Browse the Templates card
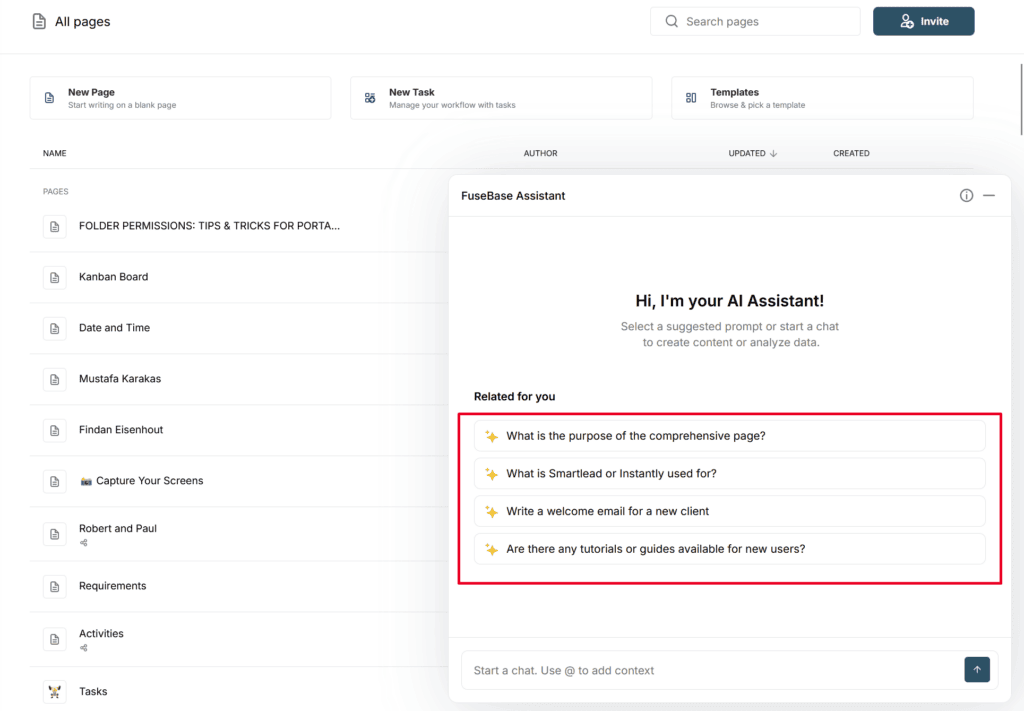This screenshot has width=1024, height=711. 822,98
